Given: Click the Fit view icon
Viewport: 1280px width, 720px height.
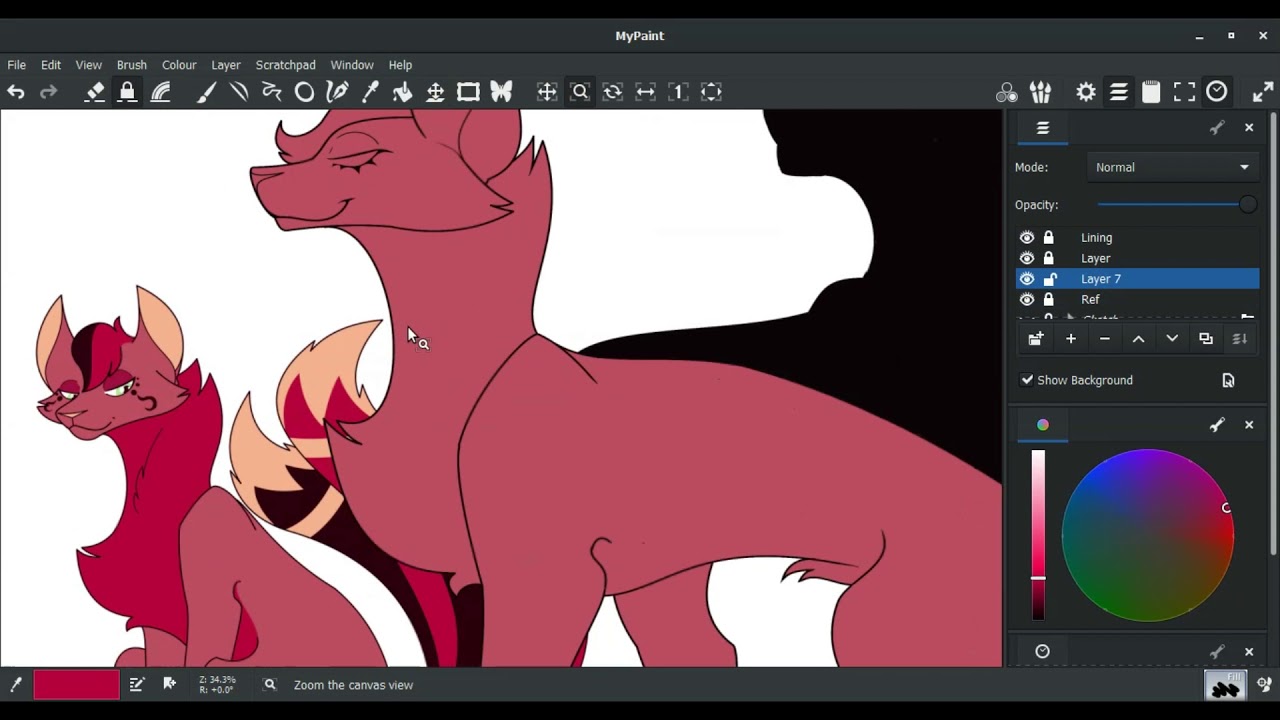Looking at the screenshot, I should pyautogui.click(x=711, y=92).
